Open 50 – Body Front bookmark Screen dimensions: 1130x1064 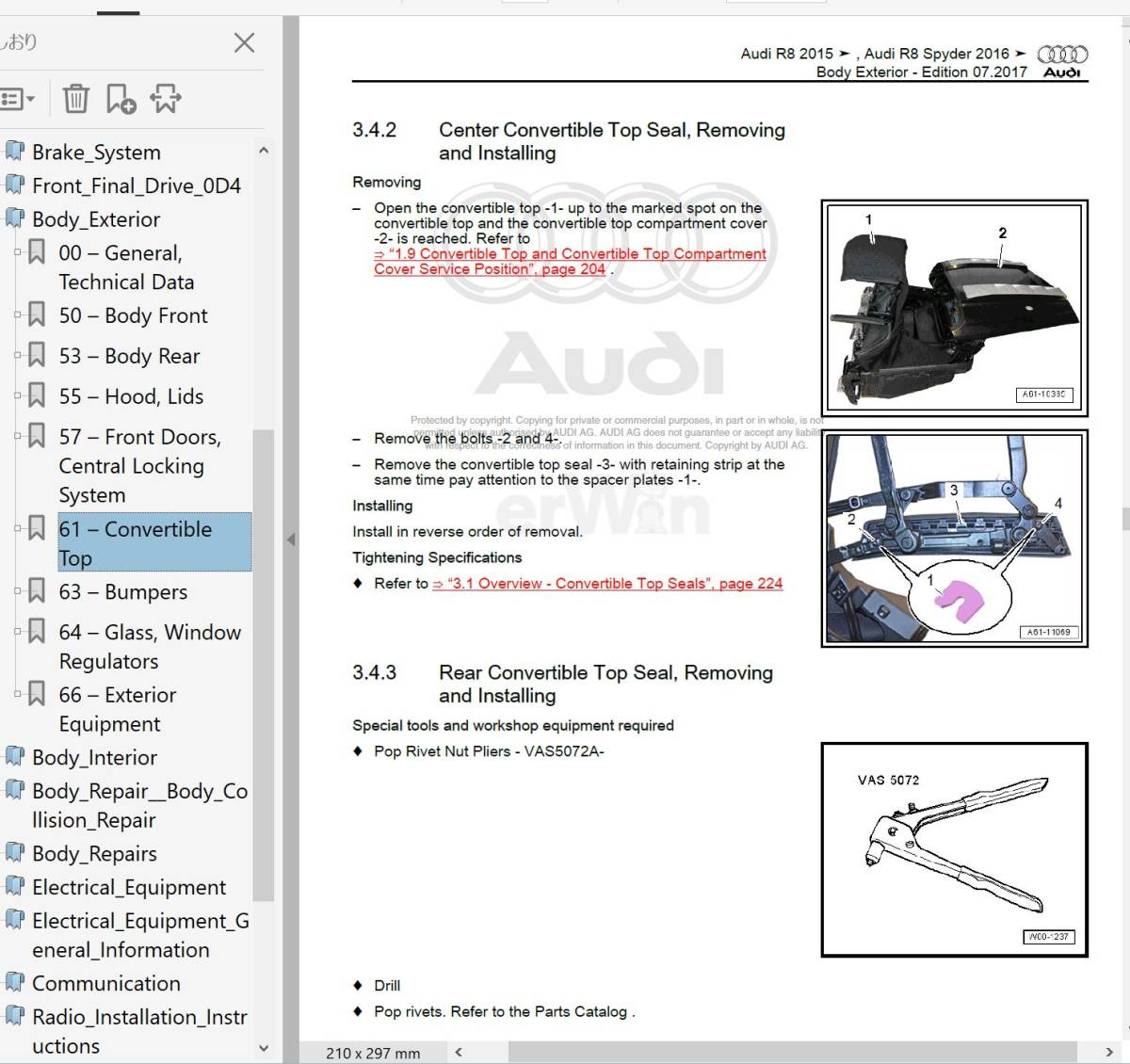pyautogui.click(x=133, y=315)
